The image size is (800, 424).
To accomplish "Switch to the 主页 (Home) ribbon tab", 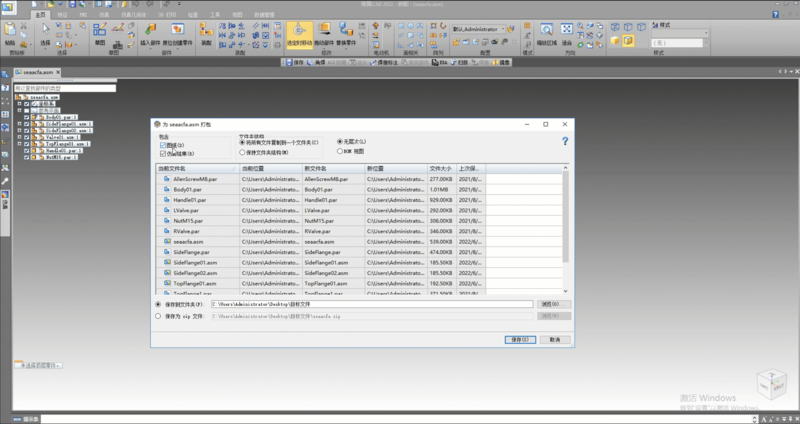I will coord(39,16).
